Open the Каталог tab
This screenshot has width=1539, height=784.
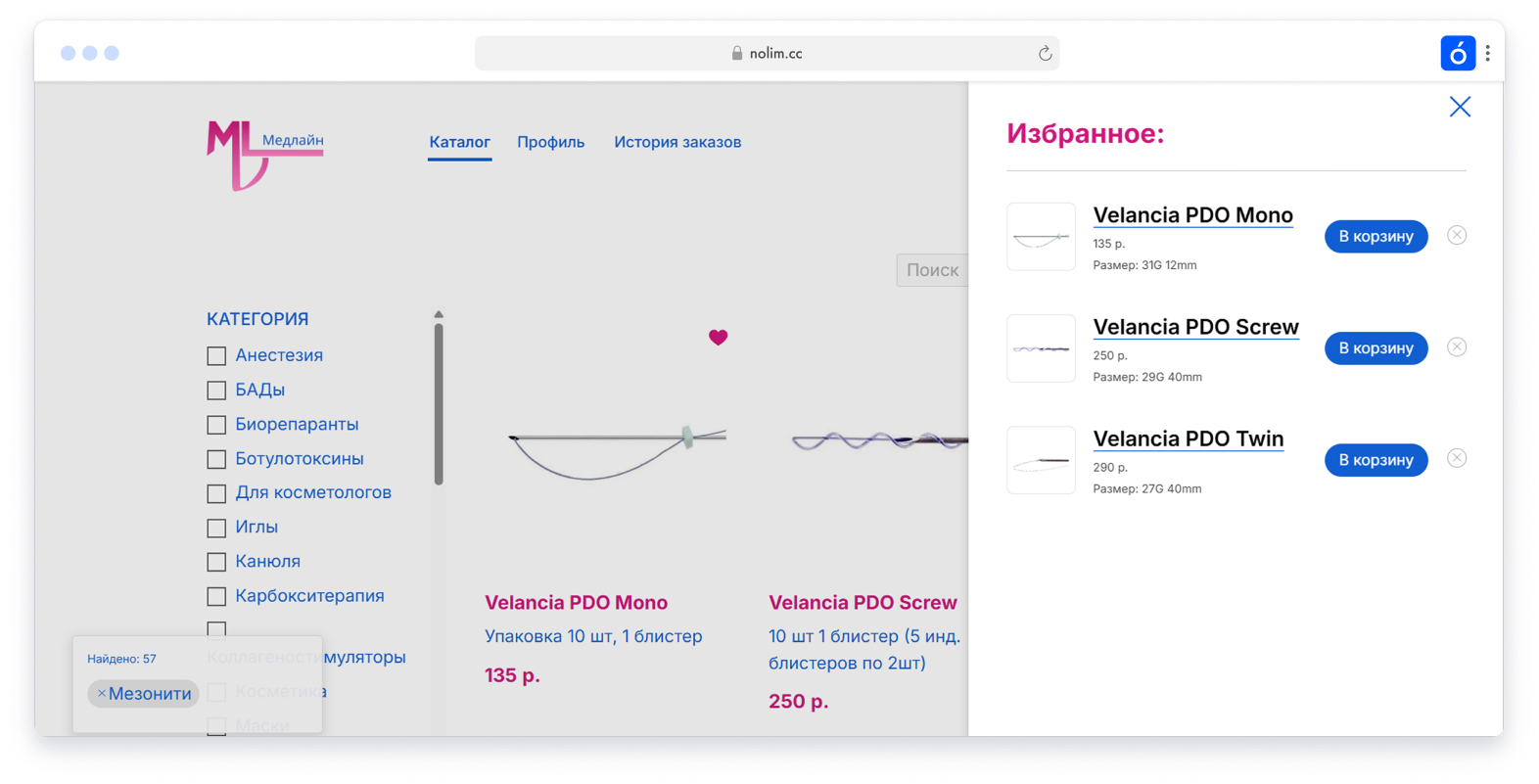(459, 142)
